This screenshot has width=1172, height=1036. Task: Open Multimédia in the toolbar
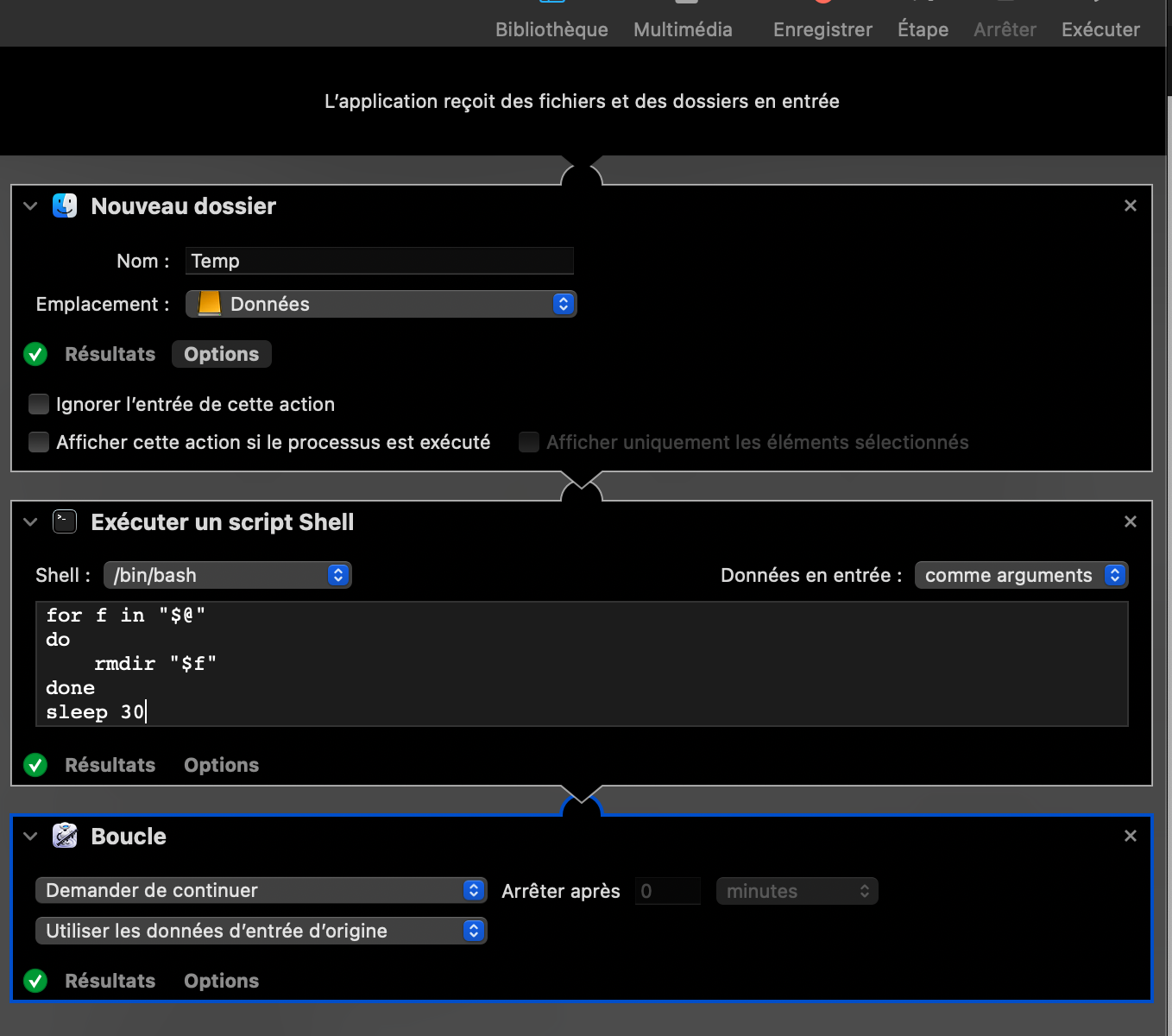(683, 29)
